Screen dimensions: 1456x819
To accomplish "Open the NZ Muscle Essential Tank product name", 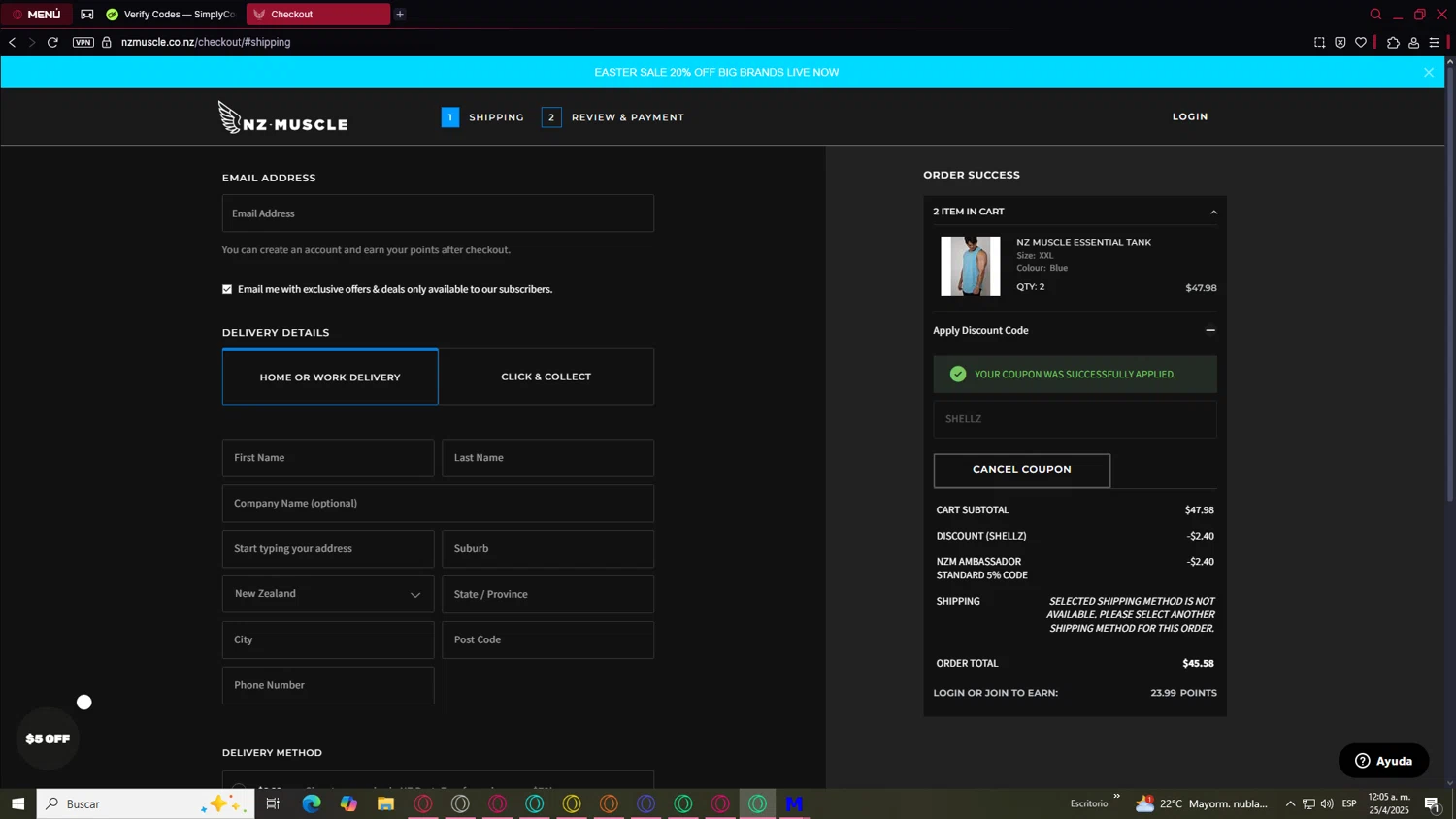I will (1083, 243).
